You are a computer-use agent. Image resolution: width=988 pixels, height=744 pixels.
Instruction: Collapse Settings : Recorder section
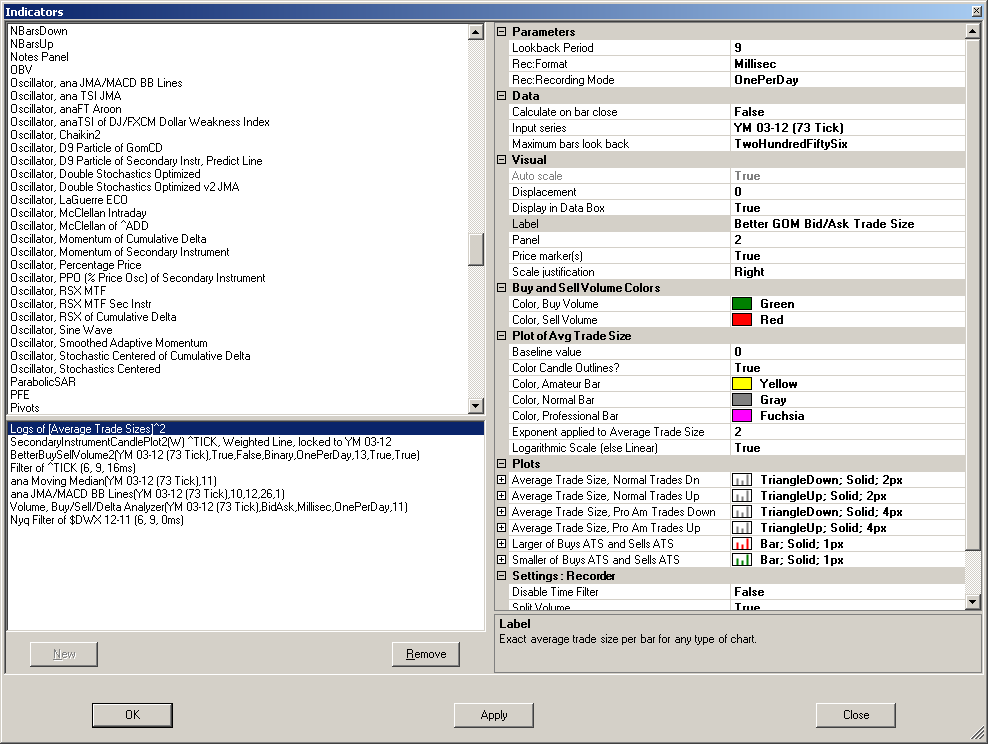[x=502, y=576]
